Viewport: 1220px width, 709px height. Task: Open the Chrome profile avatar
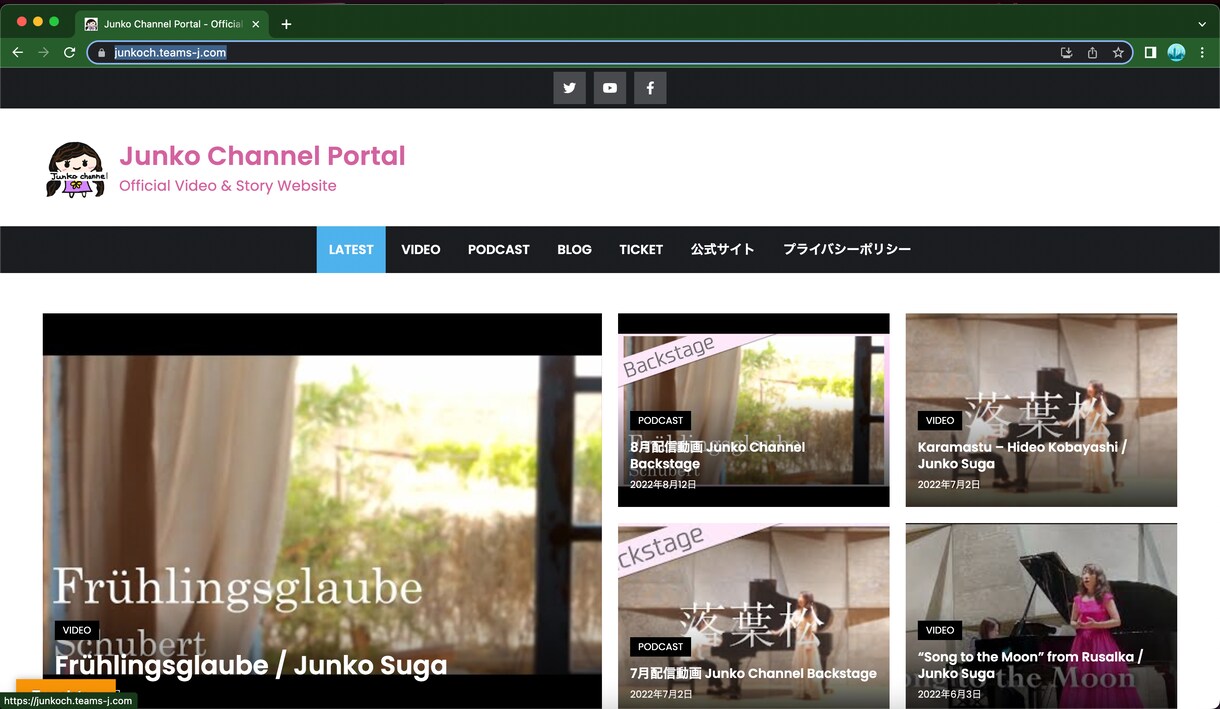tap(1176, 53)
